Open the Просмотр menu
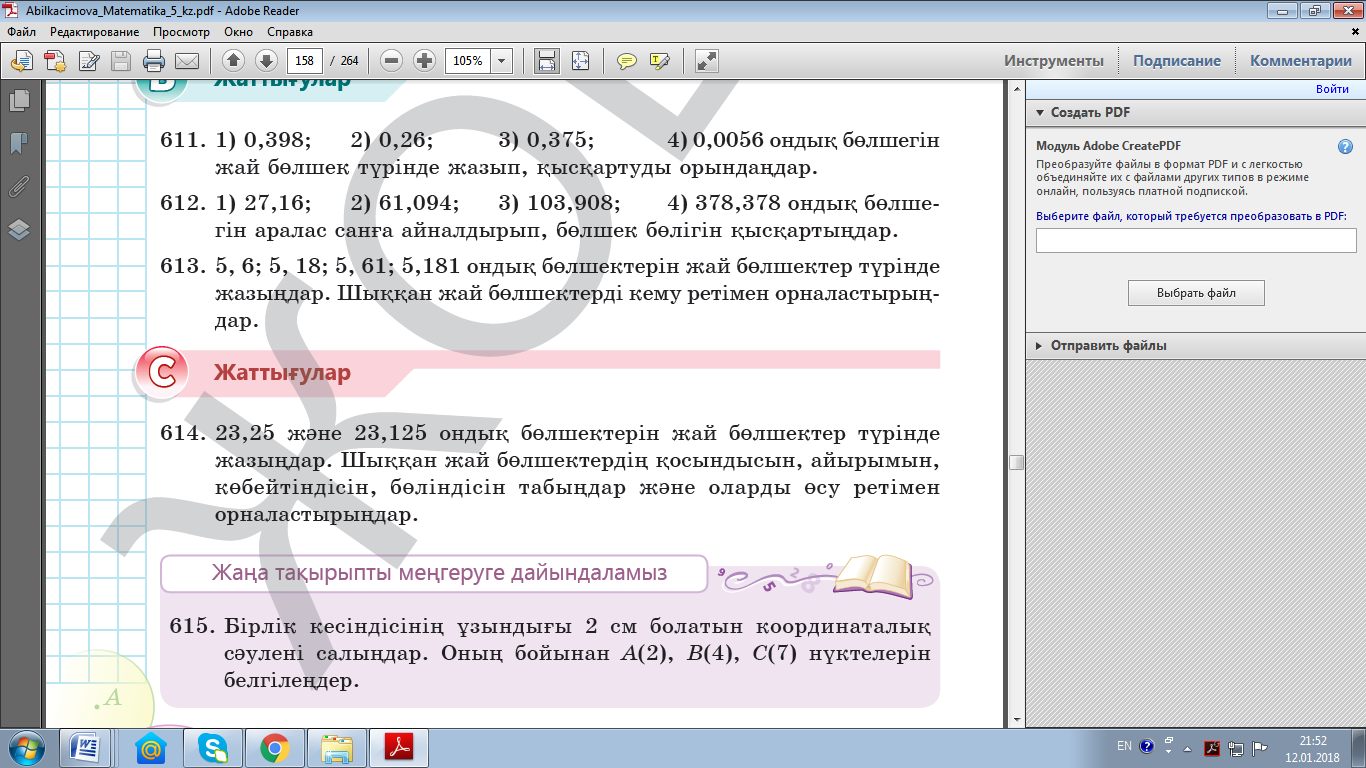1366x768 pixels. click(181, 32)
